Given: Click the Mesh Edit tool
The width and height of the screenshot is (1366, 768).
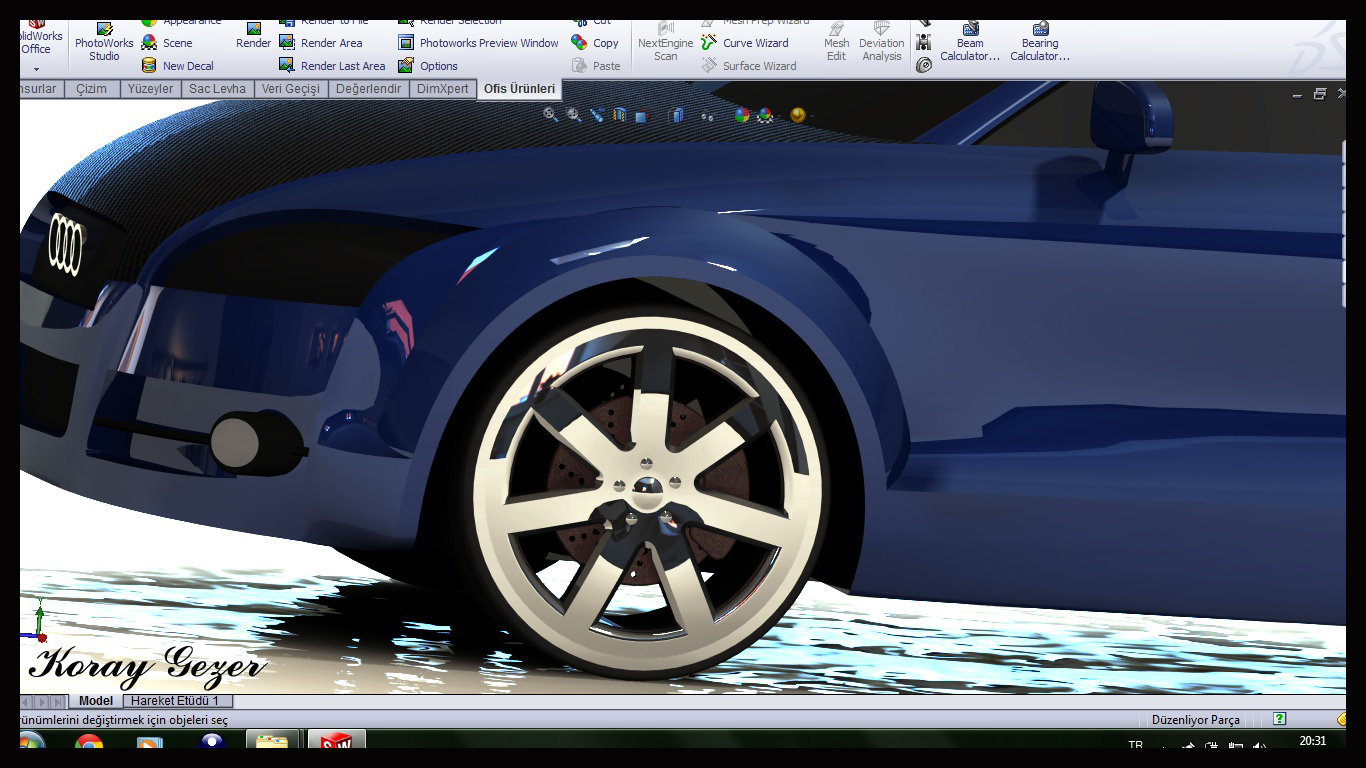Looking at the screenshot, I should point(836,43).
